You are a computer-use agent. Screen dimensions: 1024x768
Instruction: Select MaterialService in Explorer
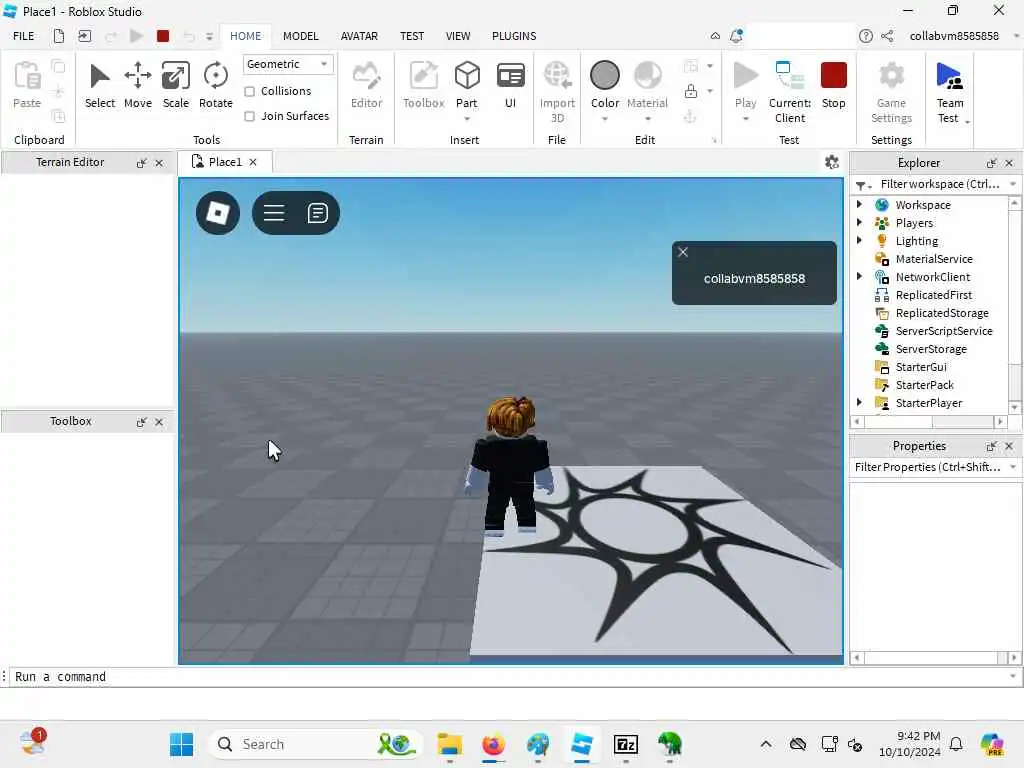click(x=934, y=259)
